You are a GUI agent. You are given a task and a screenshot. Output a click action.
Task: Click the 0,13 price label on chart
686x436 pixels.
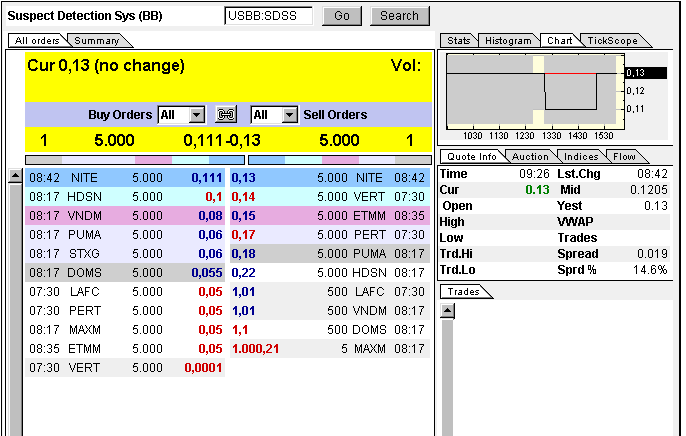tap(646, 73)
